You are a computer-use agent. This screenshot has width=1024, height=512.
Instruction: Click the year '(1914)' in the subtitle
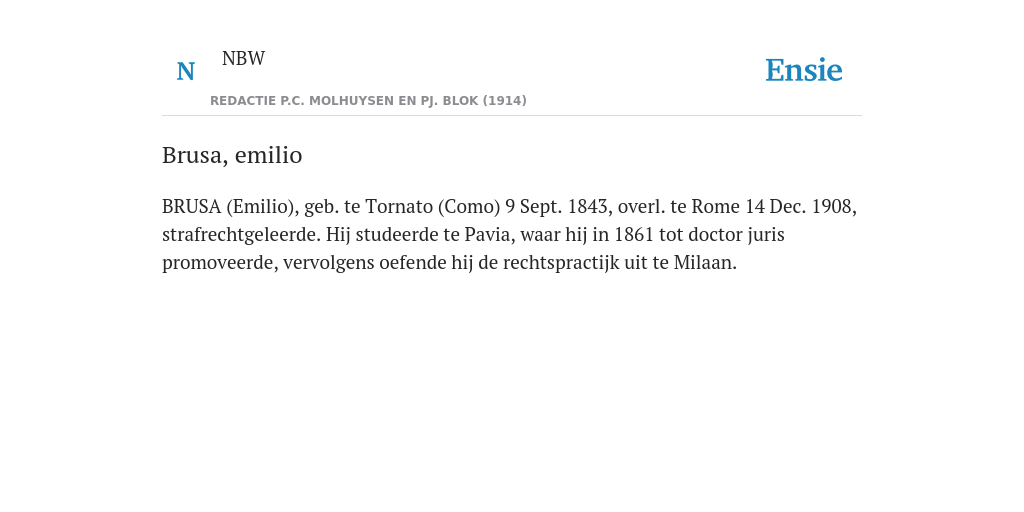tap(504, 101)
